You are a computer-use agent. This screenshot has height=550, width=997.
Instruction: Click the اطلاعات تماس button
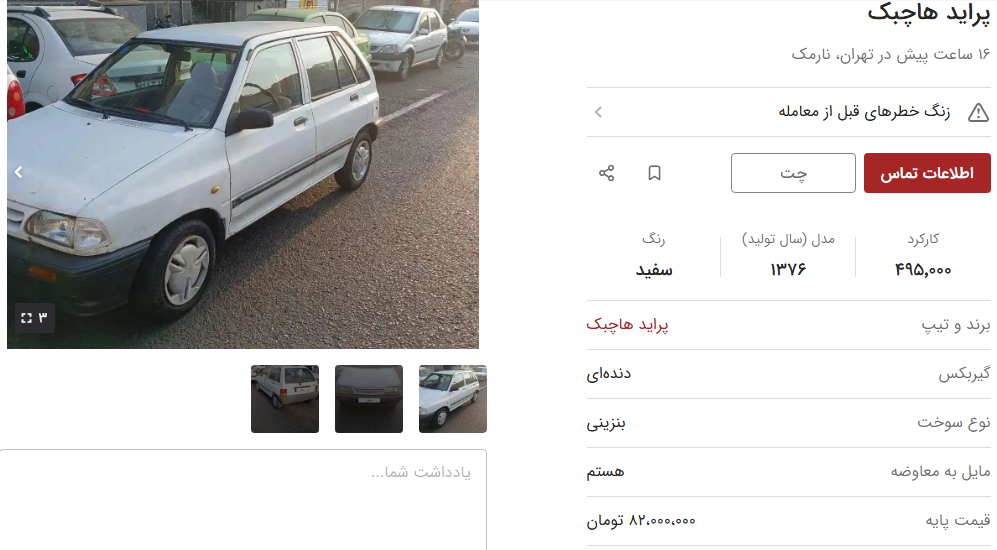(x=927, y=173)
